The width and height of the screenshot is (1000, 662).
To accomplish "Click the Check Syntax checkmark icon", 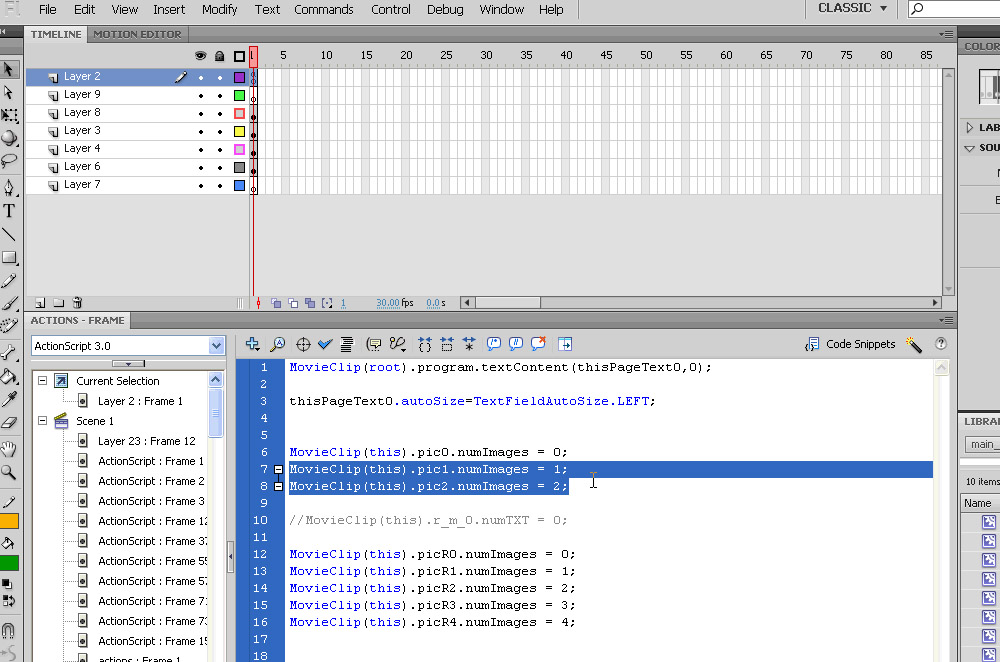I will (x=325, y=344).
